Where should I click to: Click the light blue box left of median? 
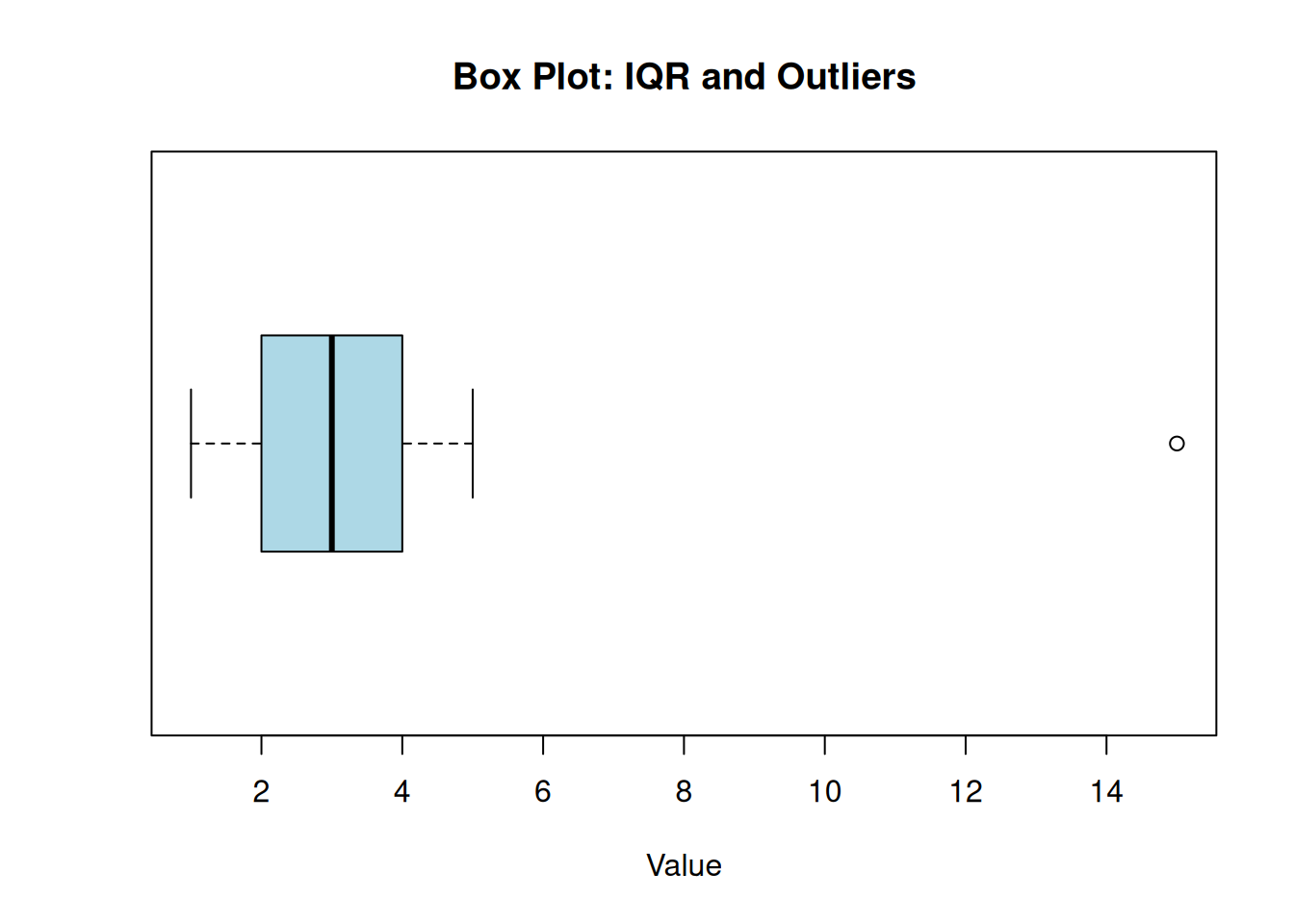tap(296, 444)
